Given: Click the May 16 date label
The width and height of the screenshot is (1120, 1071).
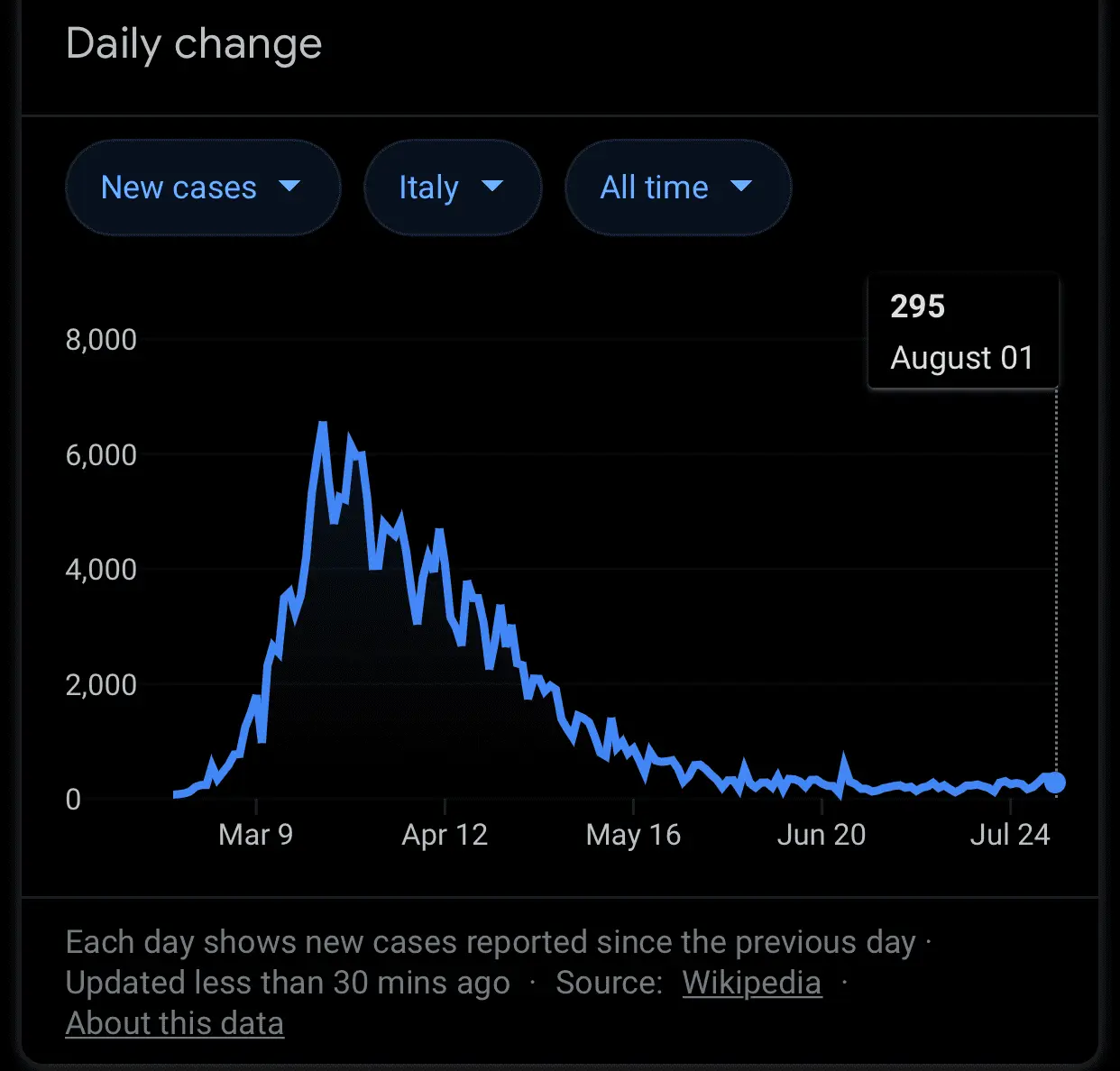Looking at the screenshot, I should (633, 835).
